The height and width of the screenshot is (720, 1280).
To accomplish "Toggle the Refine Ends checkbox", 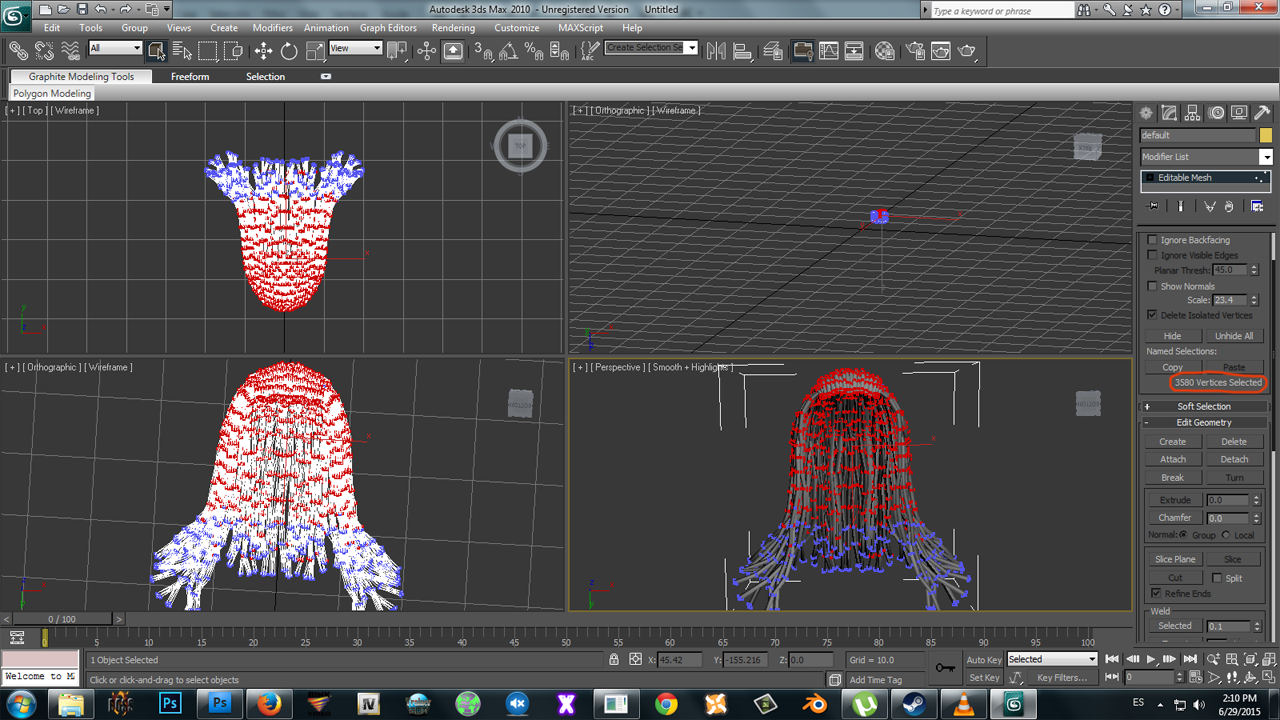I will (1157, 594).
